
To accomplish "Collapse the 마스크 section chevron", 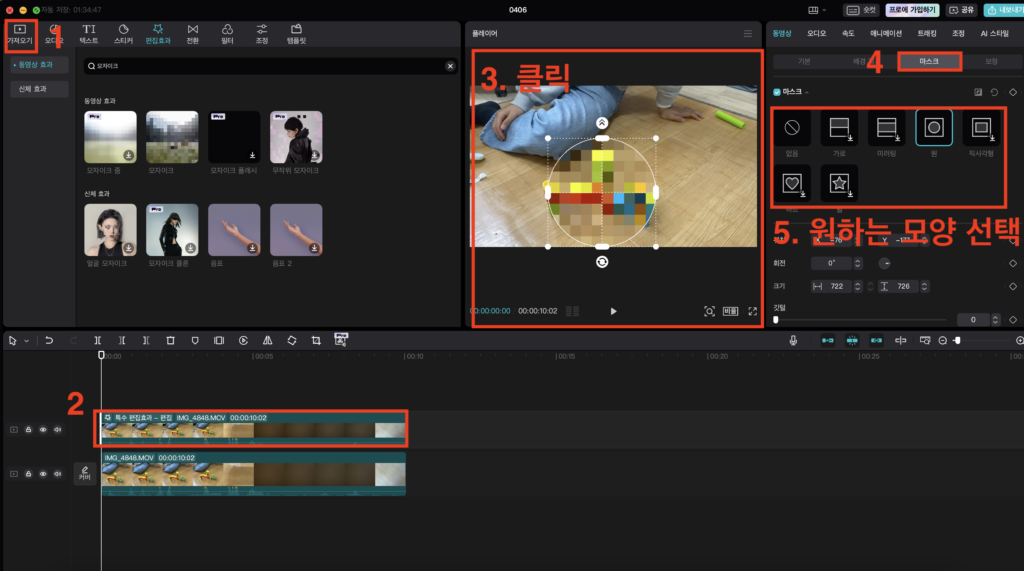I will pos(808,92).
